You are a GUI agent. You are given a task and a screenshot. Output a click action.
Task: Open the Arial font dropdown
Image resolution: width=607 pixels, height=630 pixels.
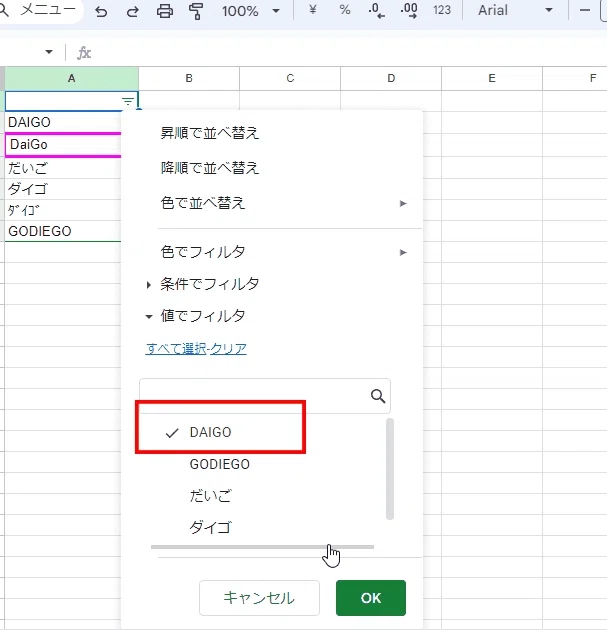[x=515, y=10]
